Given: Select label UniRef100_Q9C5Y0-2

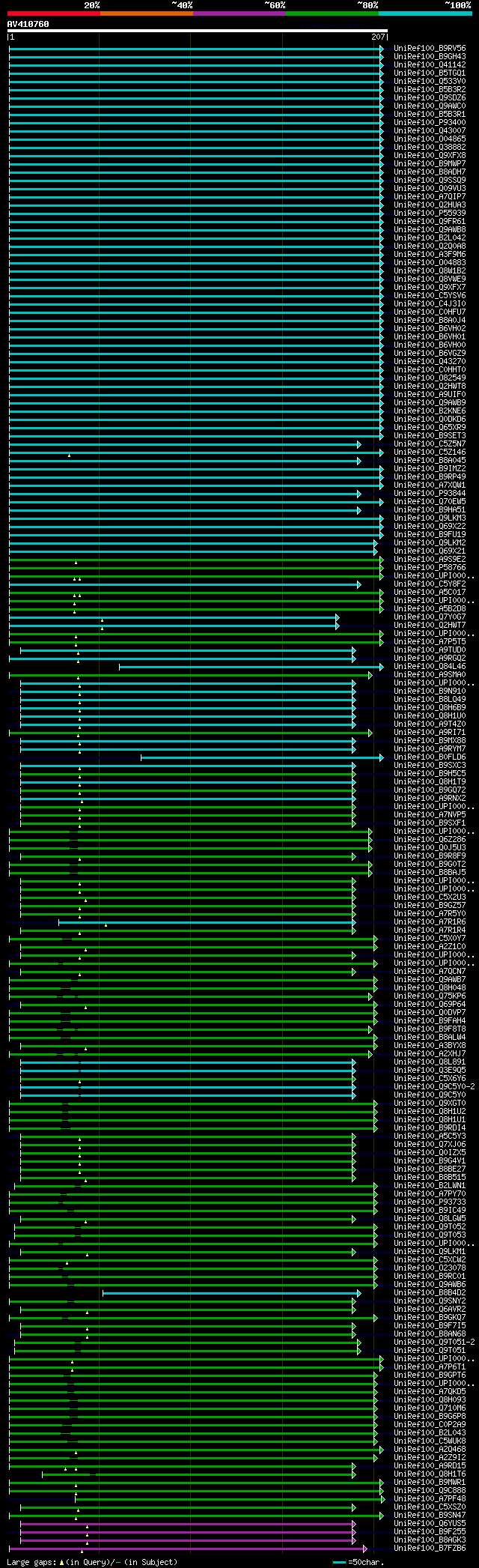Looking at the screenshot, I should point(434,1086).
